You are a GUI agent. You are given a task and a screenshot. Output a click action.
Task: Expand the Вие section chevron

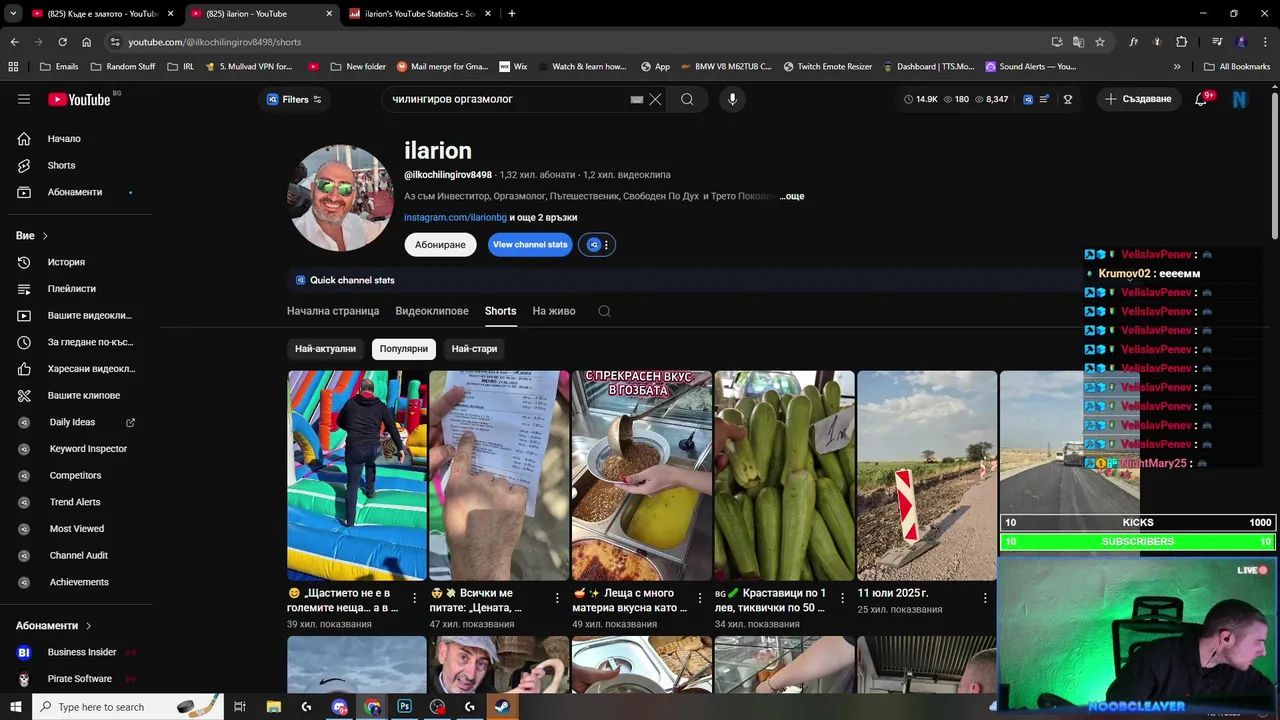(x=45, y=236)
